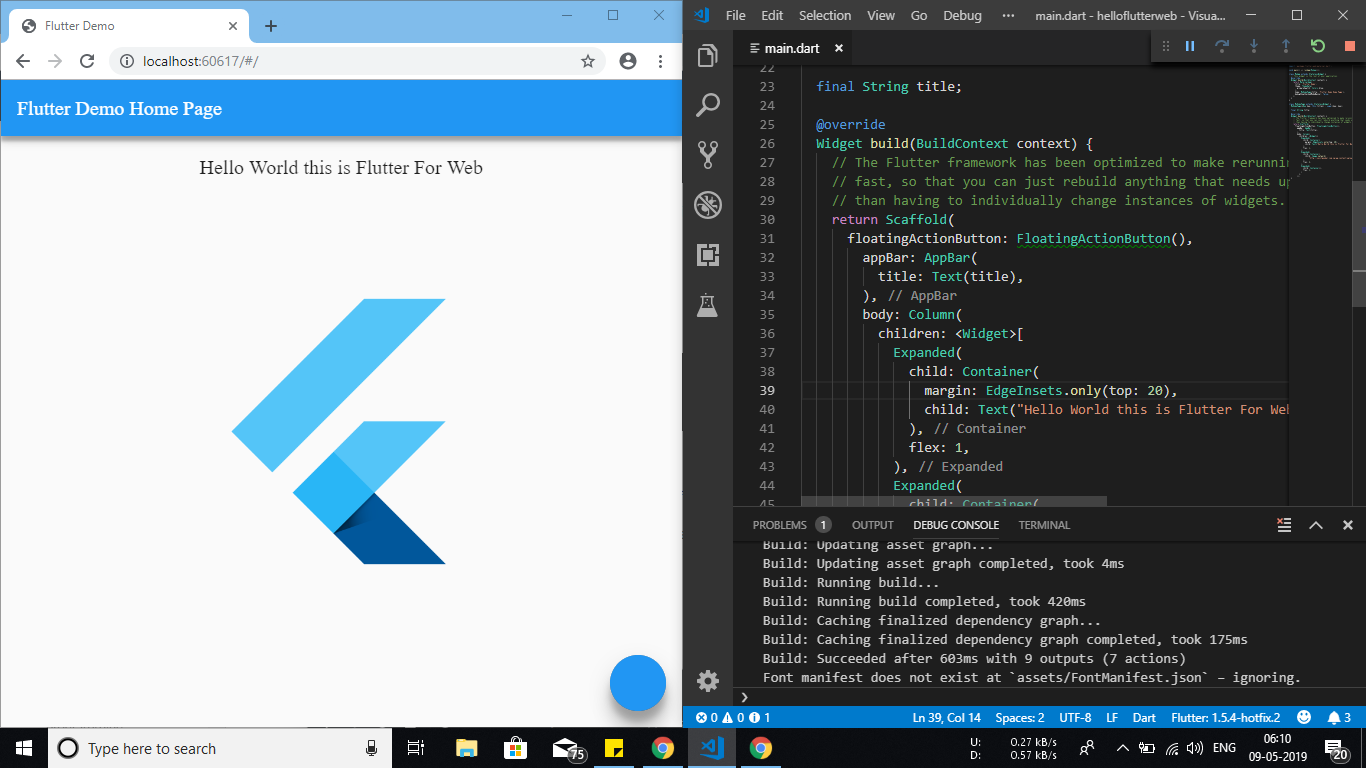This screenshot has height=768, width=1366.
Task: Open the Extensions view
Action: click(x=708, y=255)
